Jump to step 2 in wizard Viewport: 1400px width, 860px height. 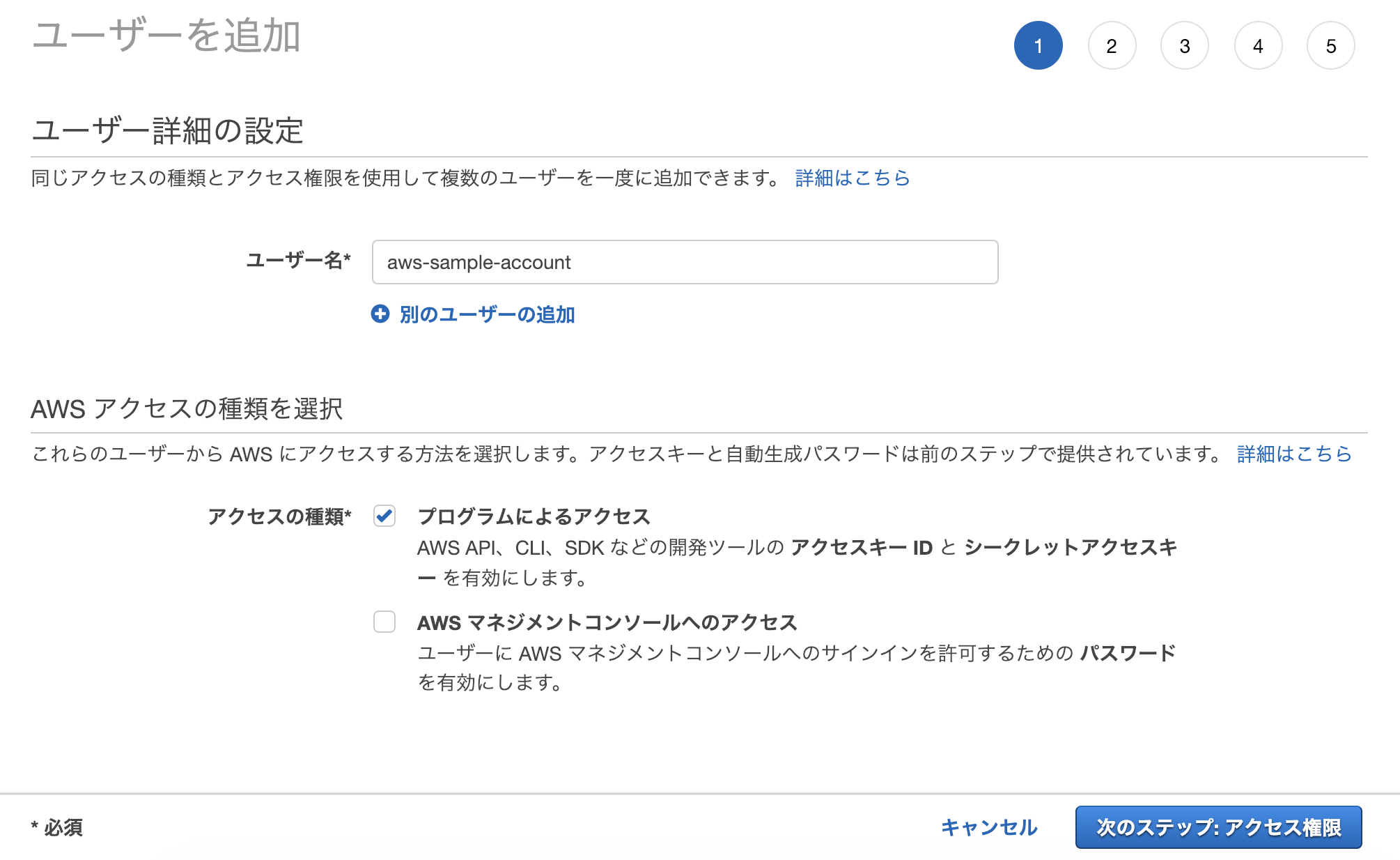pyautogui.click(x=1112, y=46)
